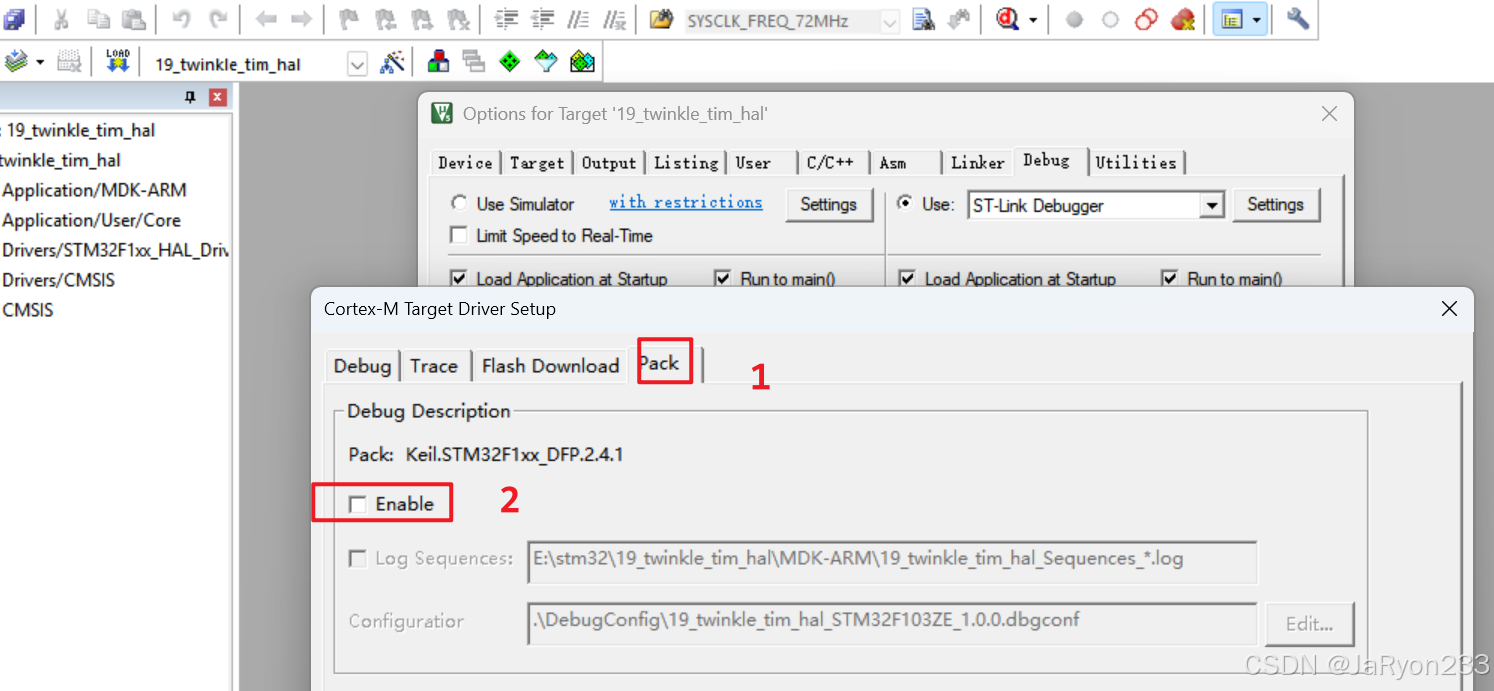
Task: Click the Save All icon in toolbar
Action: tap(13, 19)
